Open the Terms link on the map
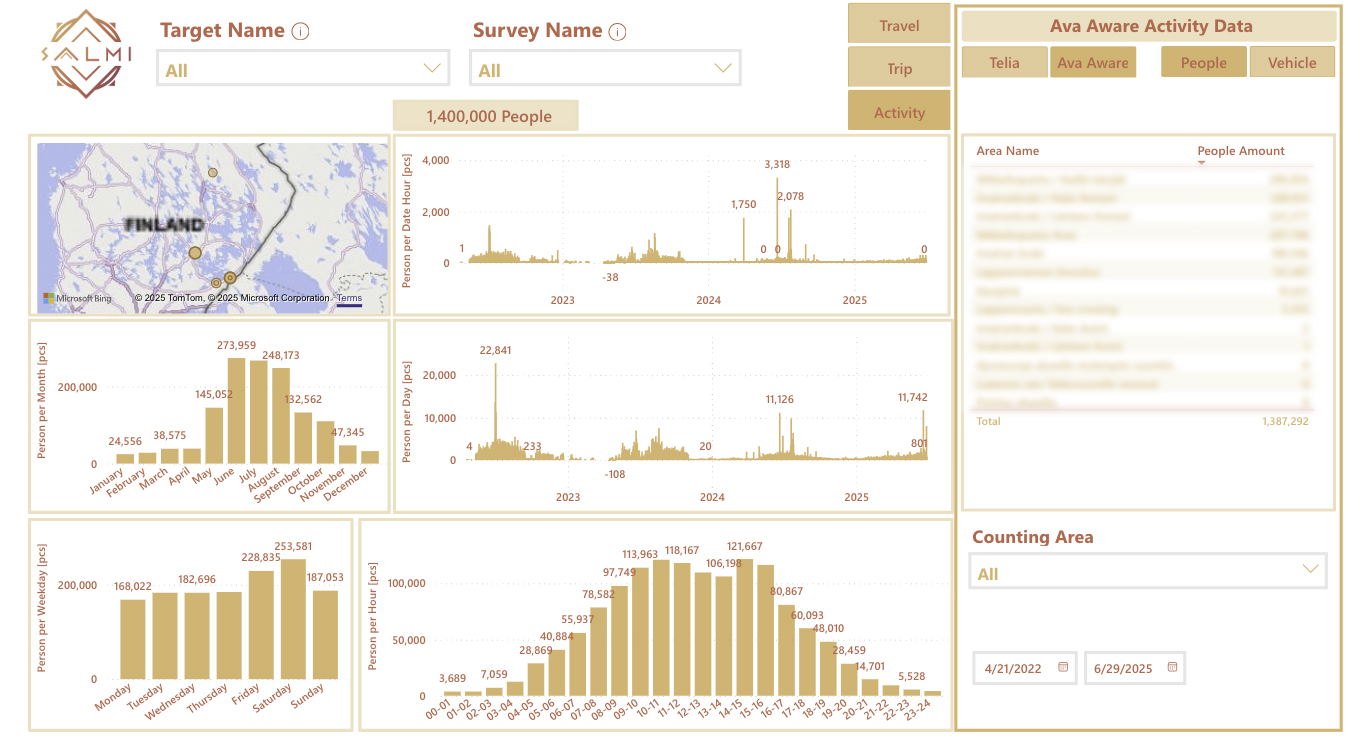Viewport: 1371px width, 739px height. click(x=349, y=298)
